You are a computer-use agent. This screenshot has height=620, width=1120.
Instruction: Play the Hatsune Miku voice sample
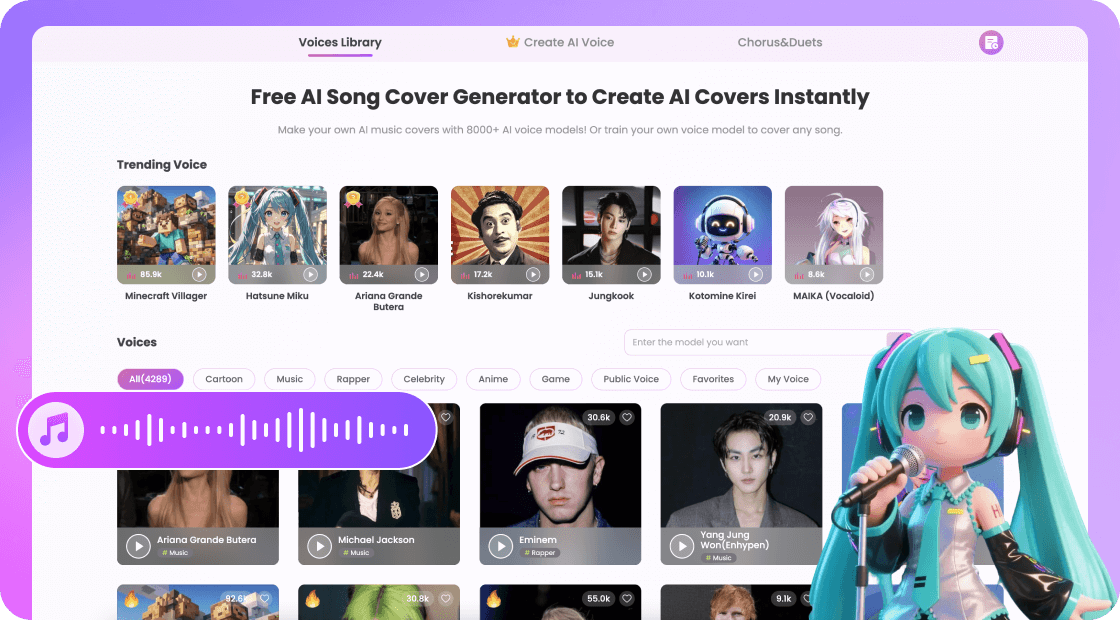[310, 274]
